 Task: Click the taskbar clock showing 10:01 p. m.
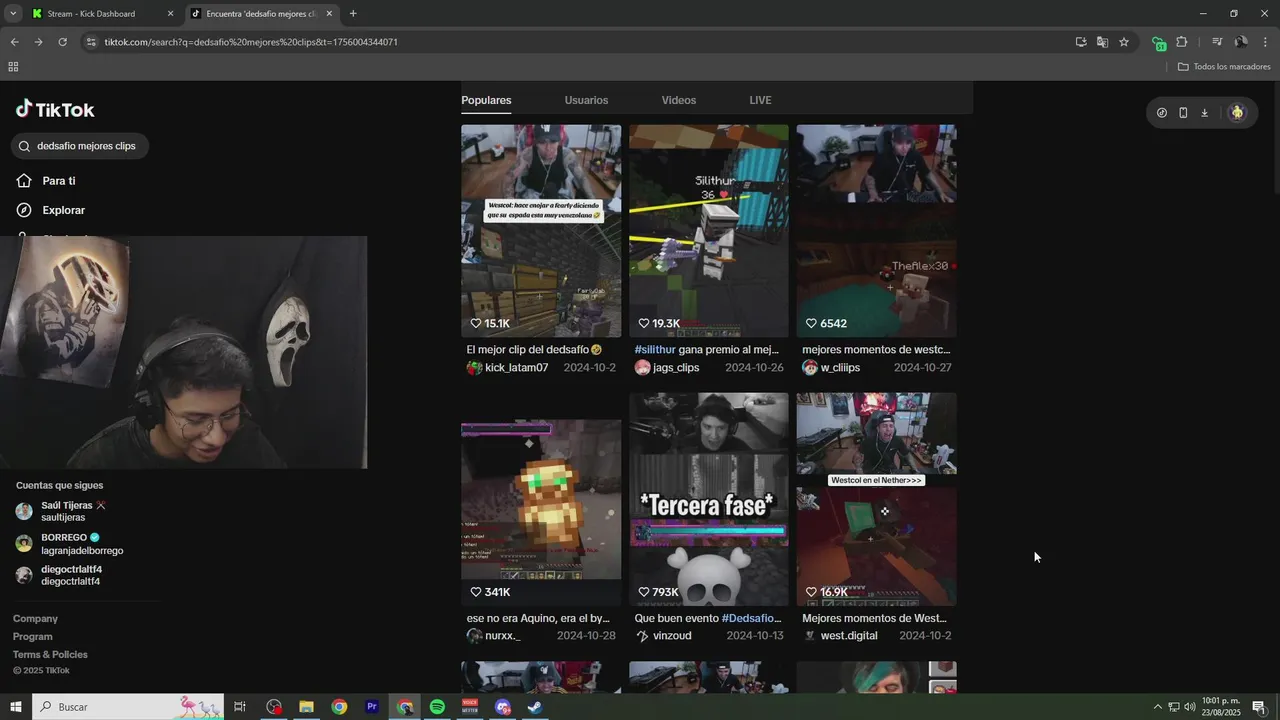tap(1221, 707)
